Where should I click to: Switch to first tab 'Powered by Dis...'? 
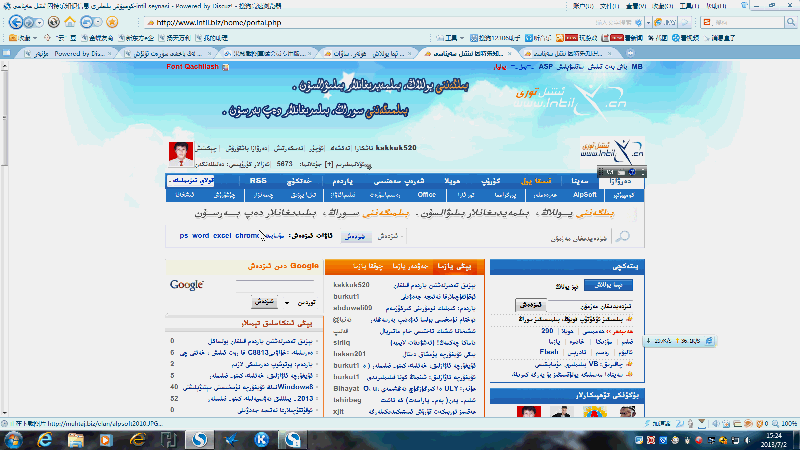pyautogui.click(x=69, y=54)
